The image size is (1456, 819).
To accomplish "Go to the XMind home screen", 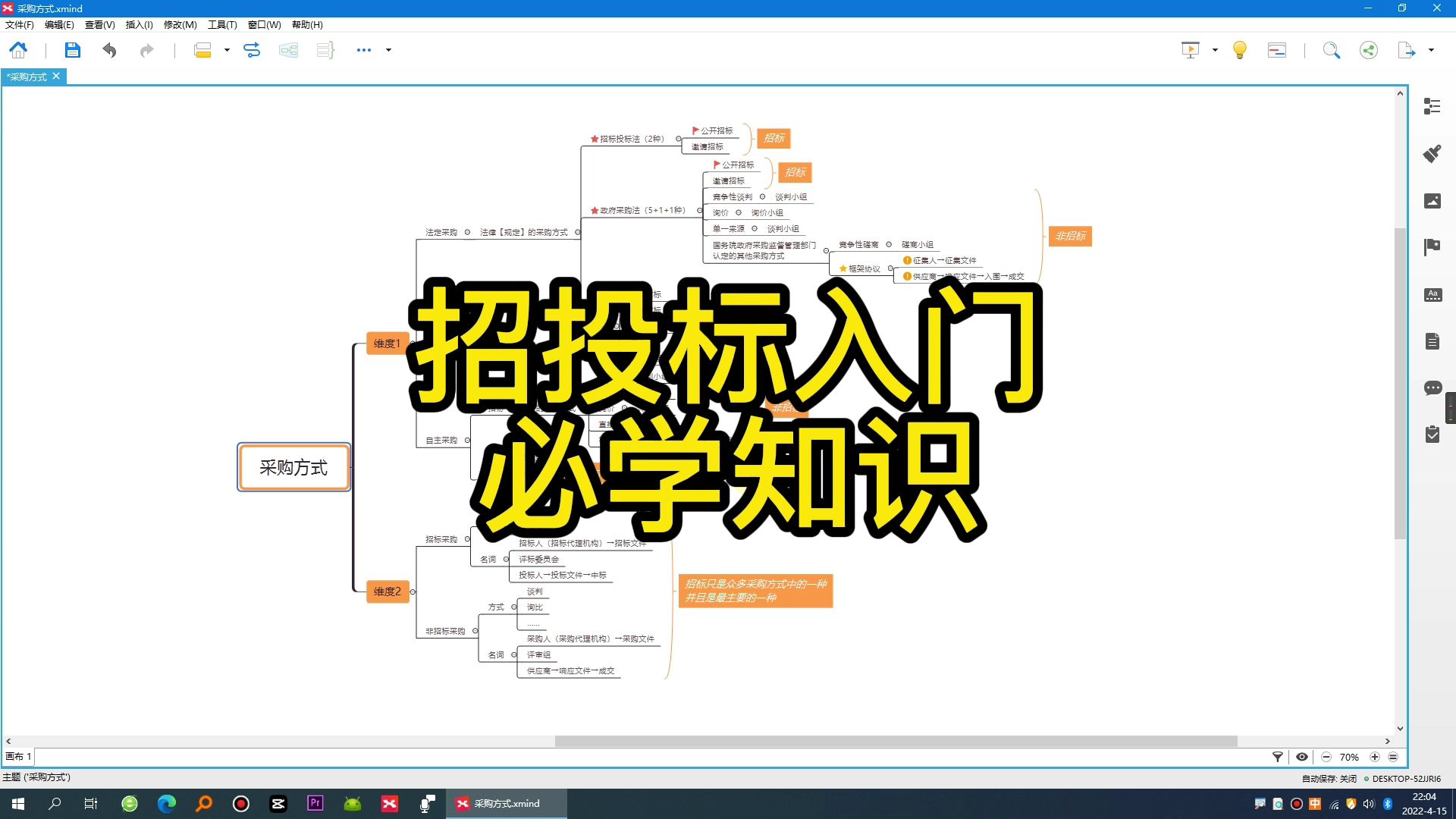I will 18,50.
